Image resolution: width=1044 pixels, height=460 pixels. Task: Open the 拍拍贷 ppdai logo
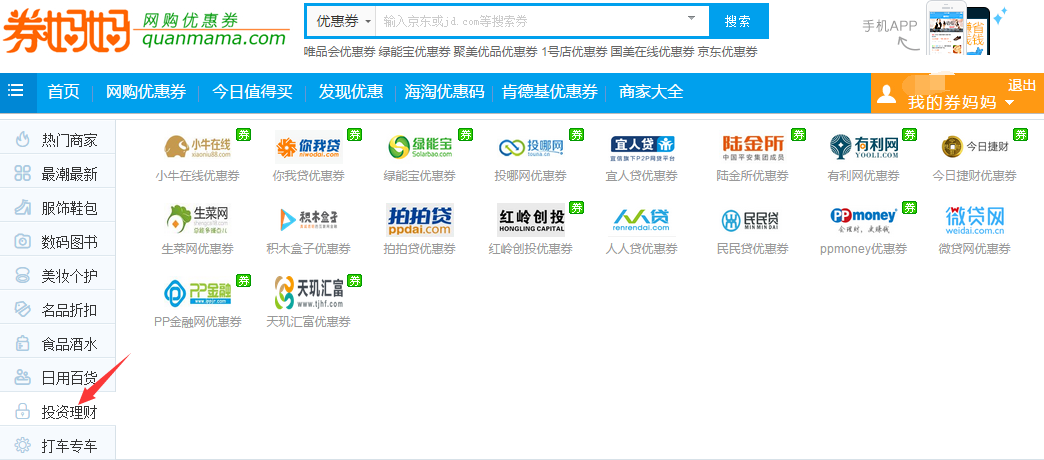(420, 220)
